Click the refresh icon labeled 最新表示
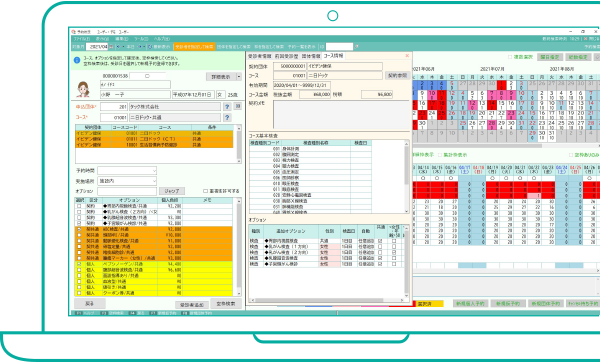Viewport: 600px width, 362px height. [150, 47]
